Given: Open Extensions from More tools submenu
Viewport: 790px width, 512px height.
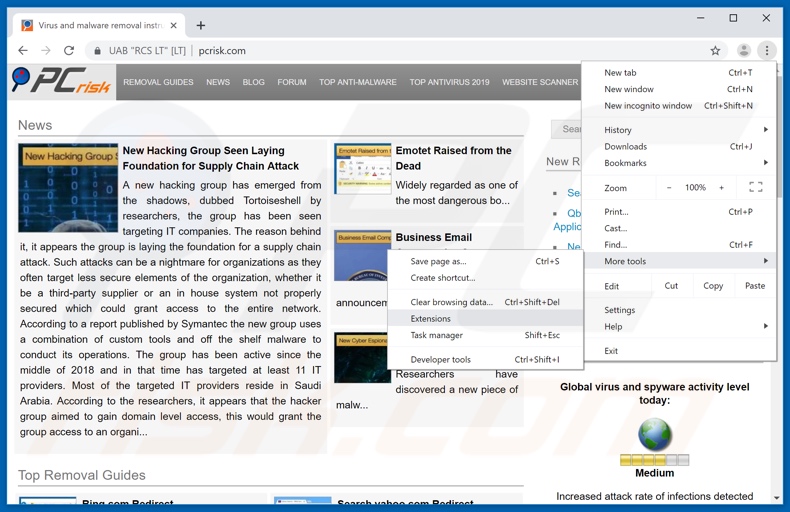Looking at the screenshot, I should point(485,318).
